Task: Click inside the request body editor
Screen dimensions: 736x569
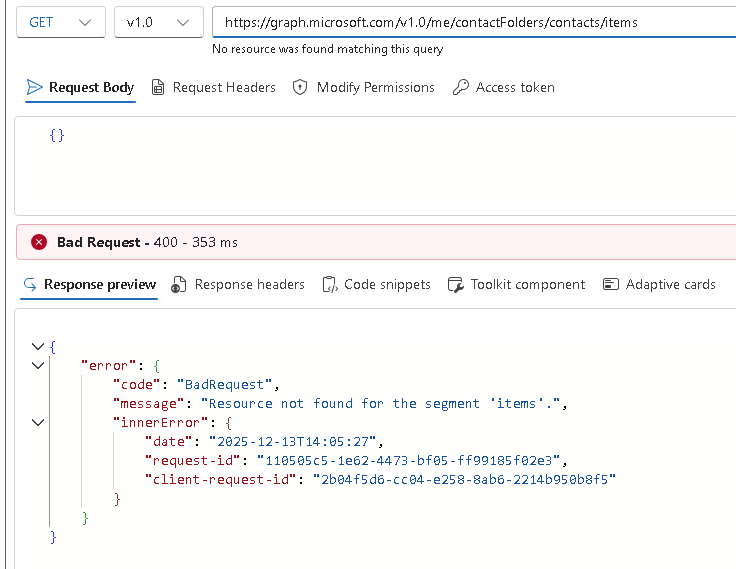Action: pyautogui.click(x=376, y=166)
